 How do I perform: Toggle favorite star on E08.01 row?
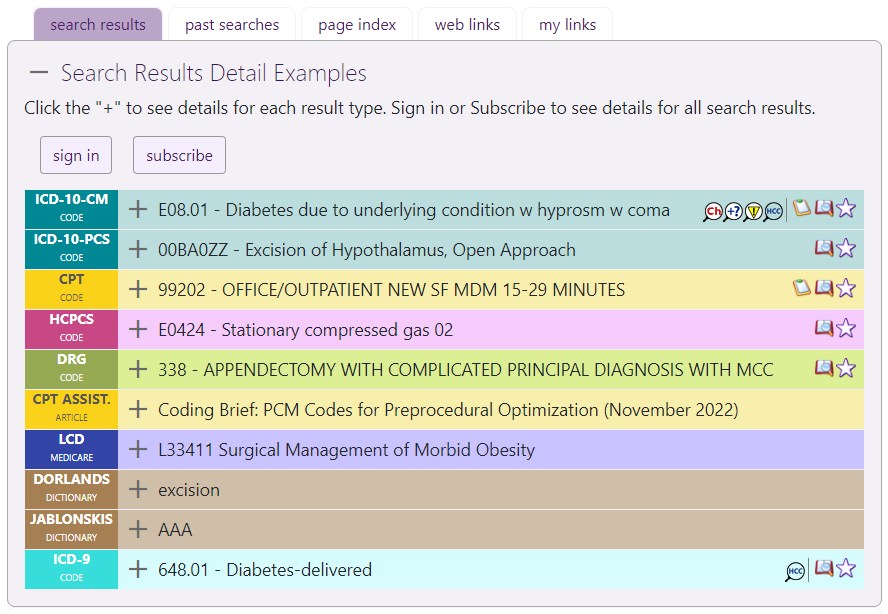pyautogui.click(x=846, y=208)
